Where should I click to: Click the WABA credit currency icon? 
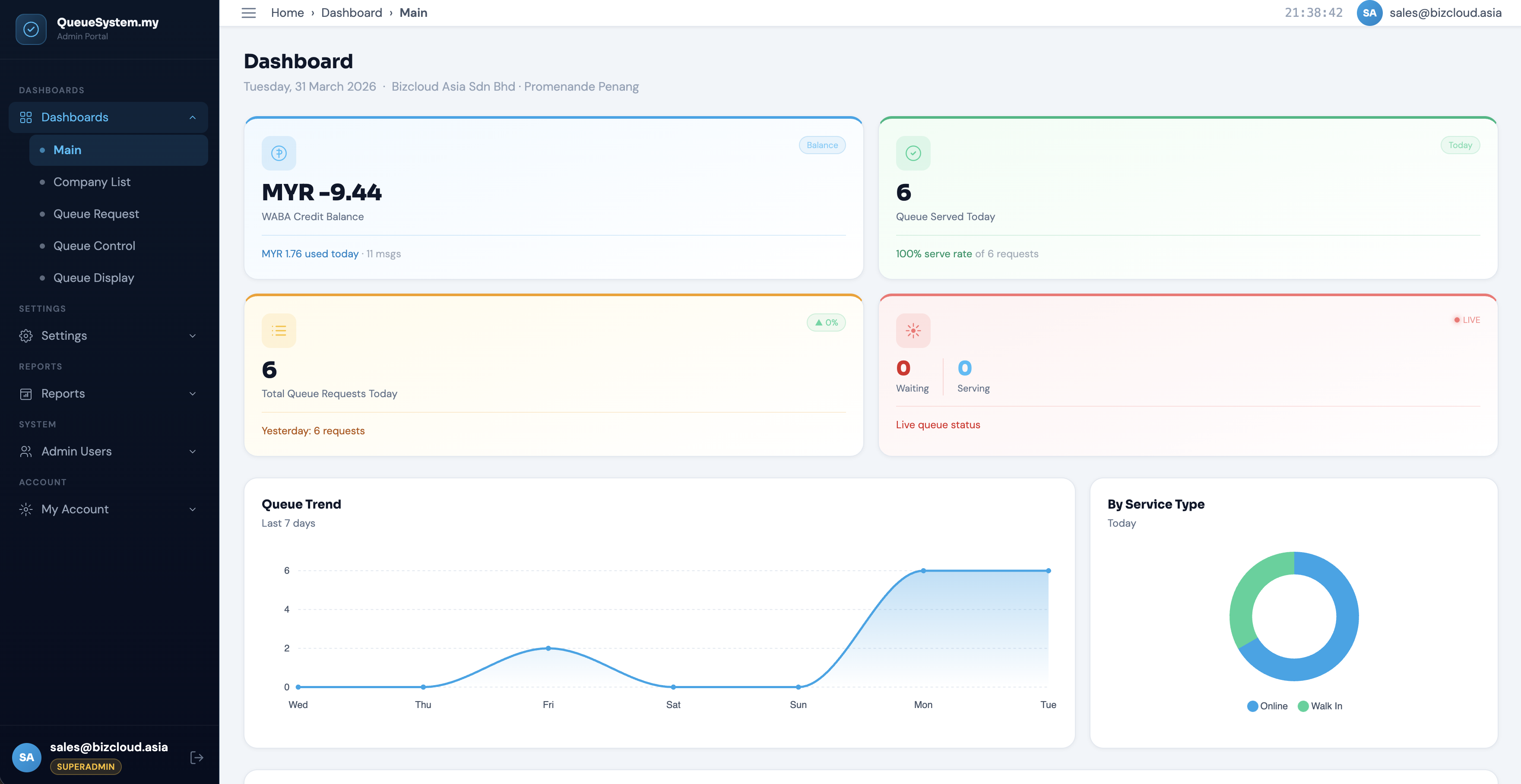tap(279, 154)
